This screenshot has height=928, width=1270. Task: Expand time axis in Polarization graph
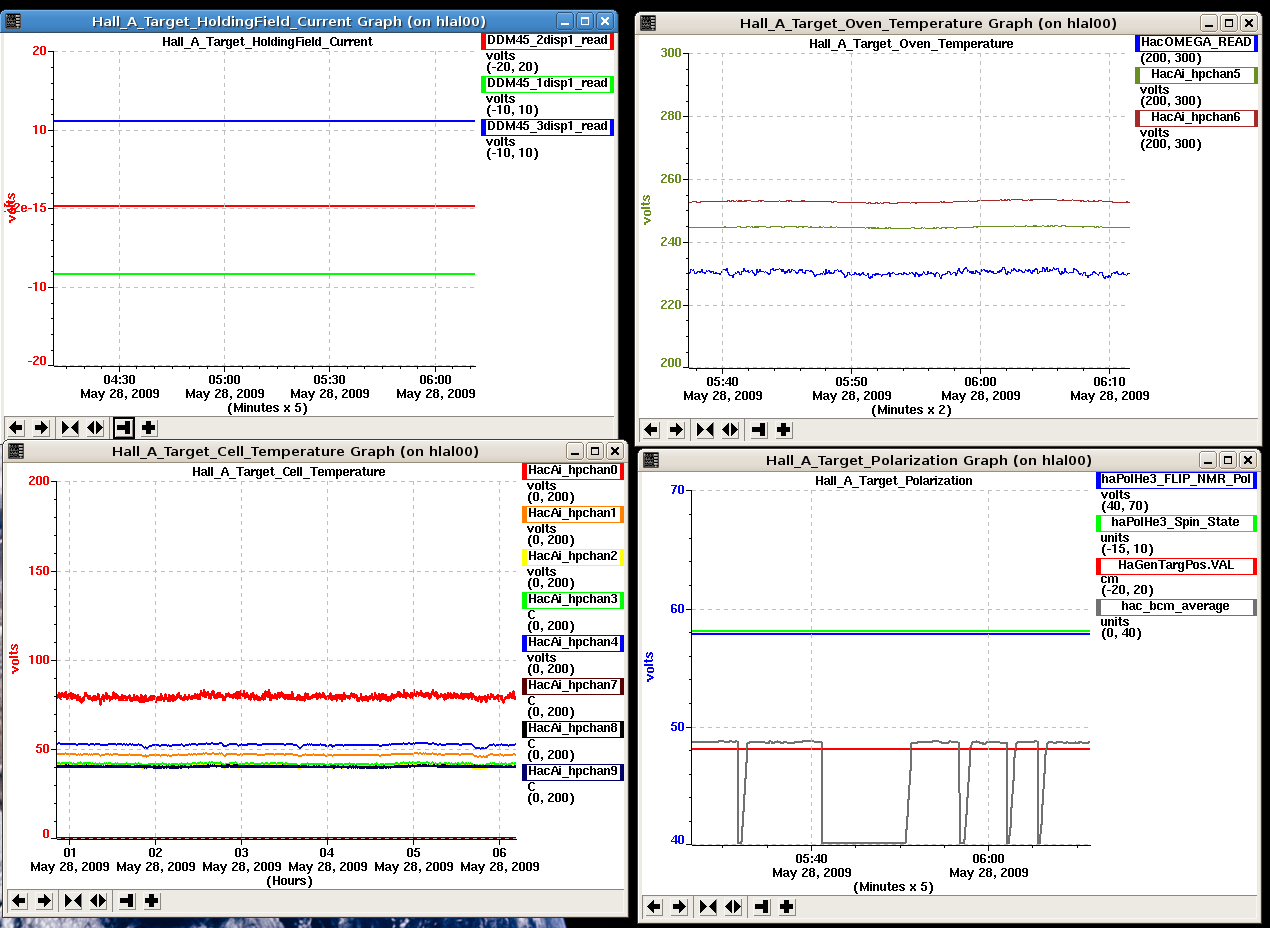point(733,907)
